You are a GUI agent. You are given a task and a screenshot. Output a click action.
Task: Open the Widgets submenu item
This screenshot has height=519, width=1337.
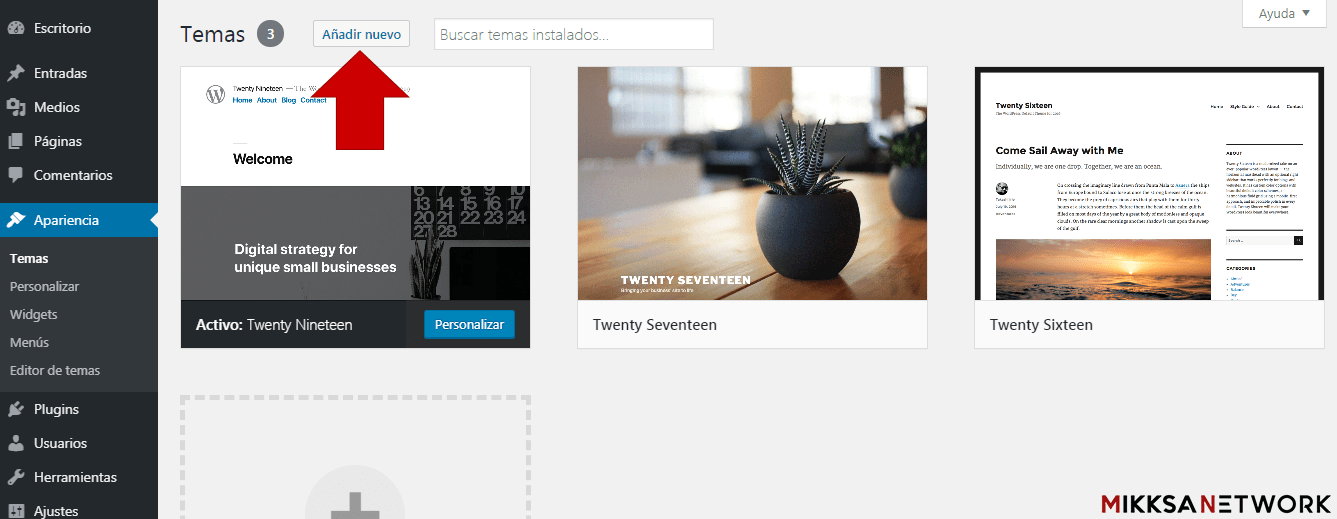pyautogui.click(x=34, y=314)
